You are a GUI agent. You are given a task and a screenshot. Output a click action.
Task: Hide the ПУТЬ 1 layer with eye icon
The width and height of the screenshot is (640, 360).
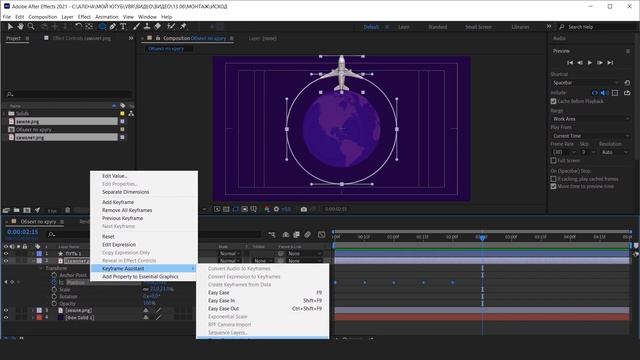point(6,253)
